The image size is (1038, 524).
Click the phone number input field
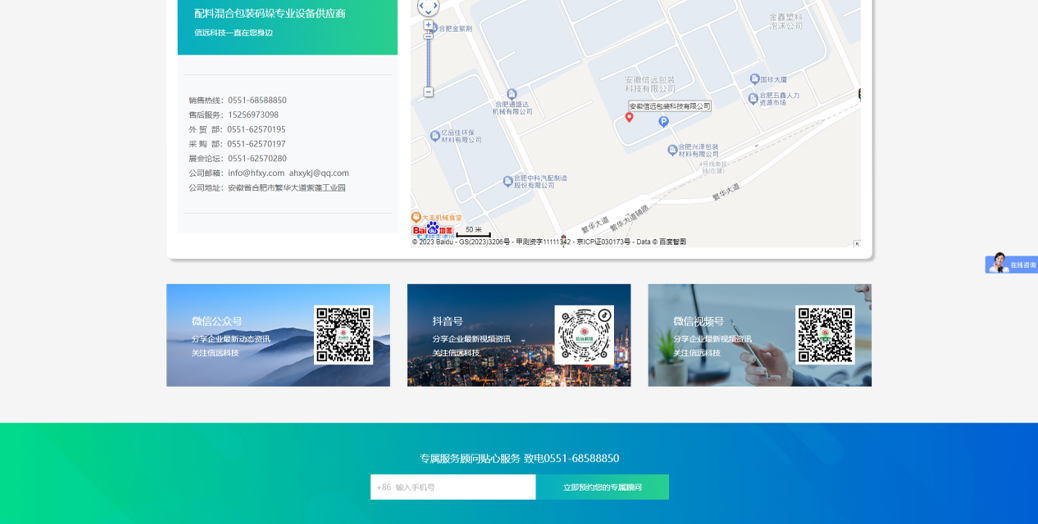[453, 487]
